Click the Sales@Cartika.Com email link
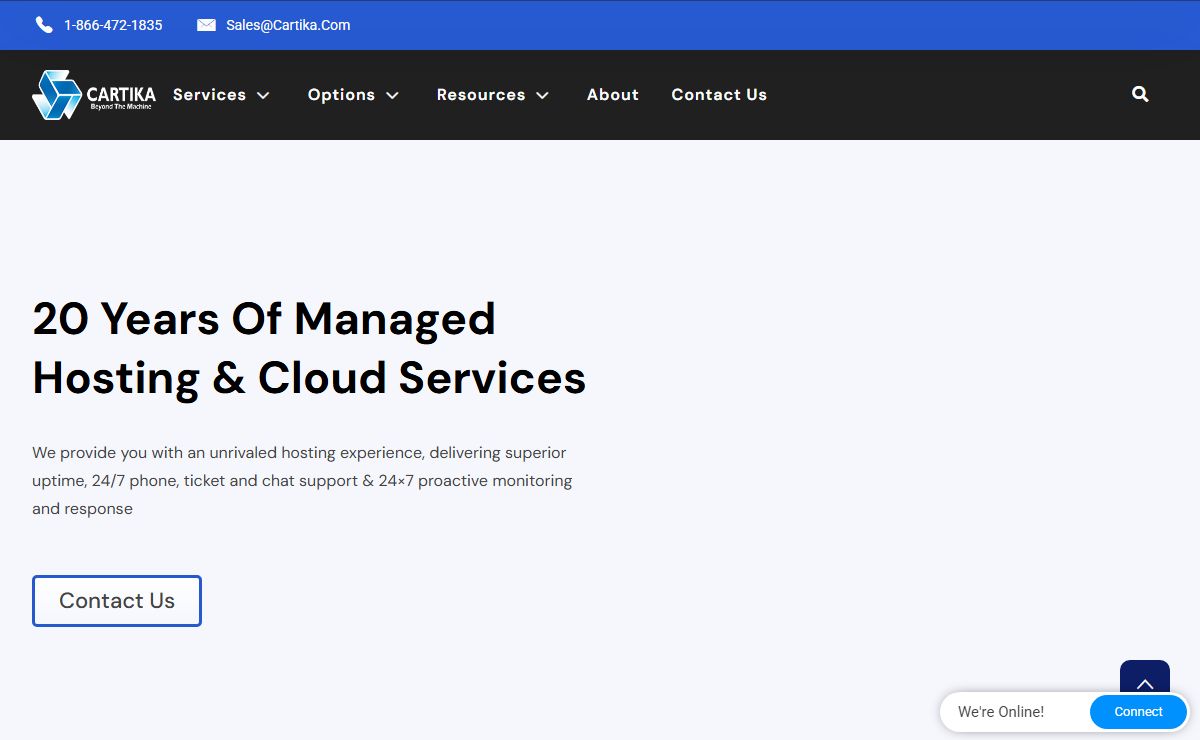 tap(288, 25)
